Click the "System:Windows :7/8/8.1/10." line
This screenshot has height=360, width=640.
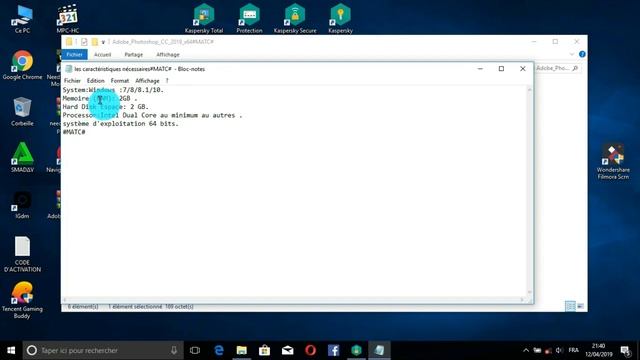pyautogui.click(x=113, y=90)
